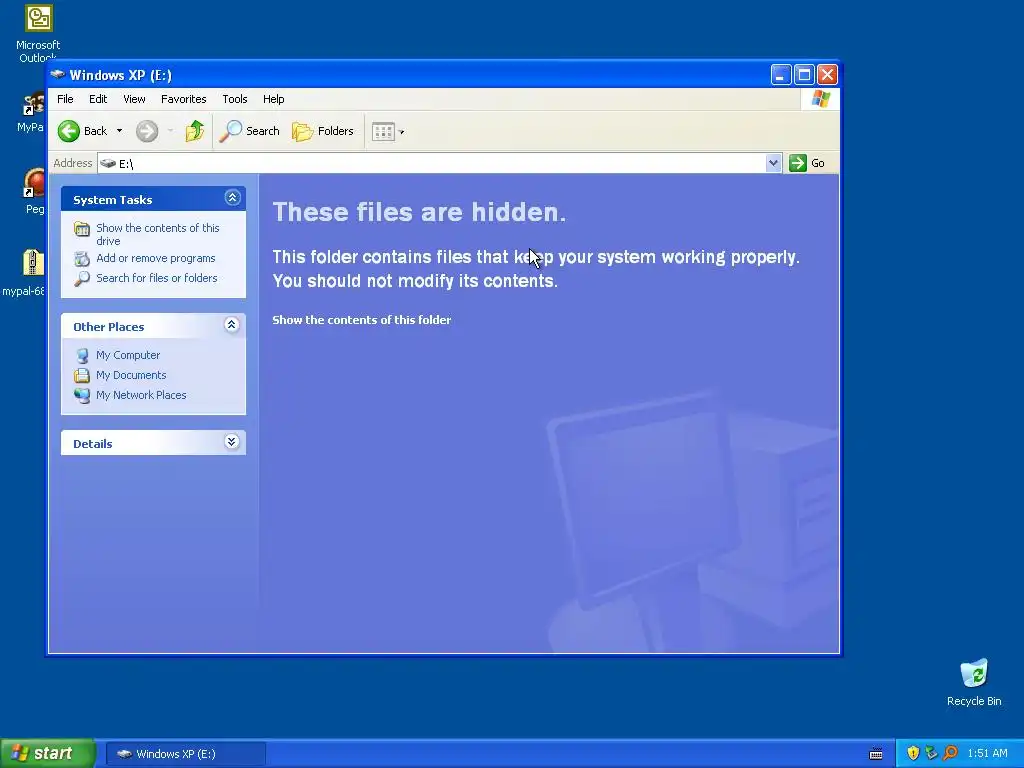The image size is (1024, 768).
Task: Collapse the Other Places panel
Action: (232, 325)
